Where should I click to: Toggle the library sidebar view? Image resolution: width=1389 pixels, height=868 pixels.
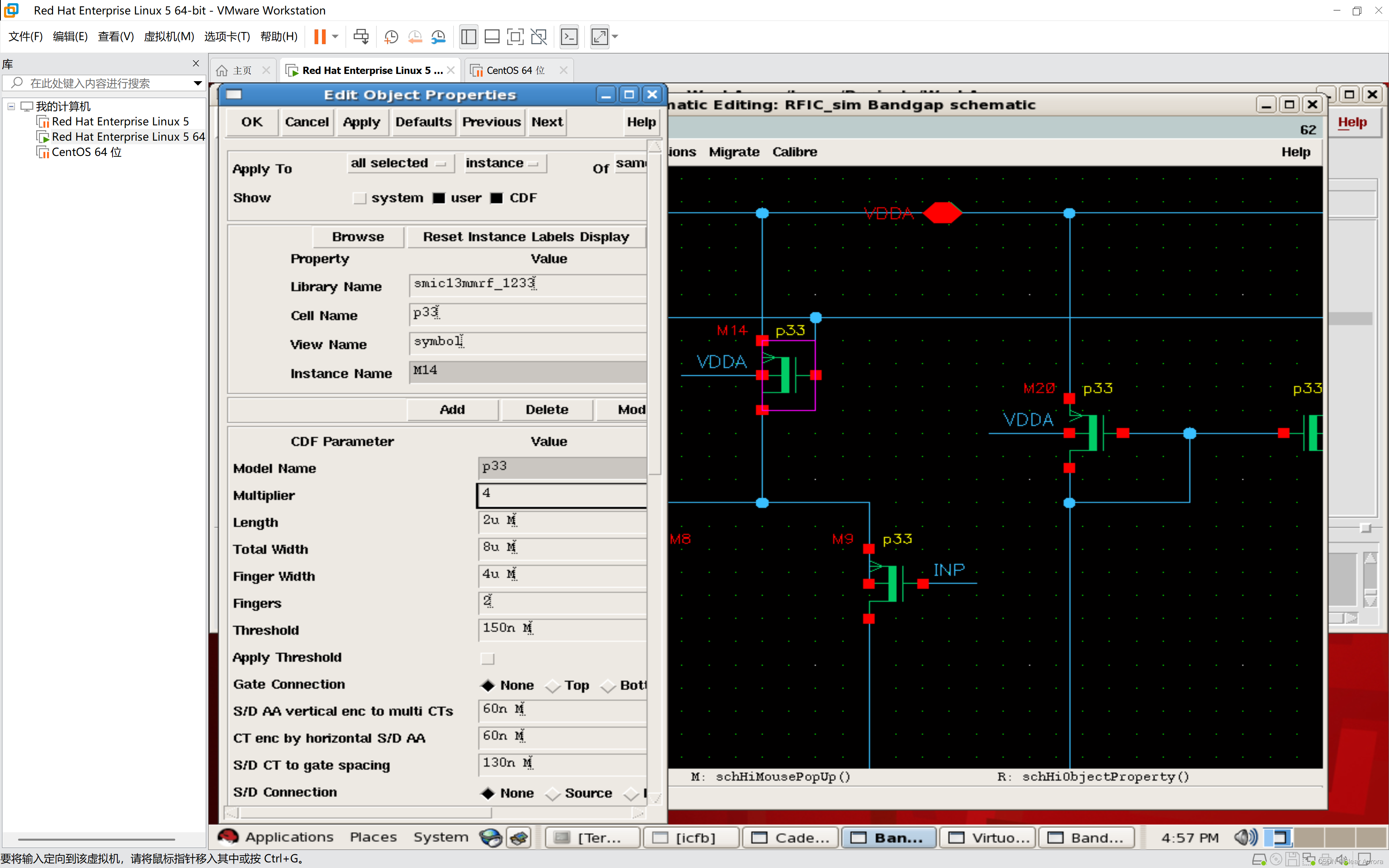(x=468, y=37)
